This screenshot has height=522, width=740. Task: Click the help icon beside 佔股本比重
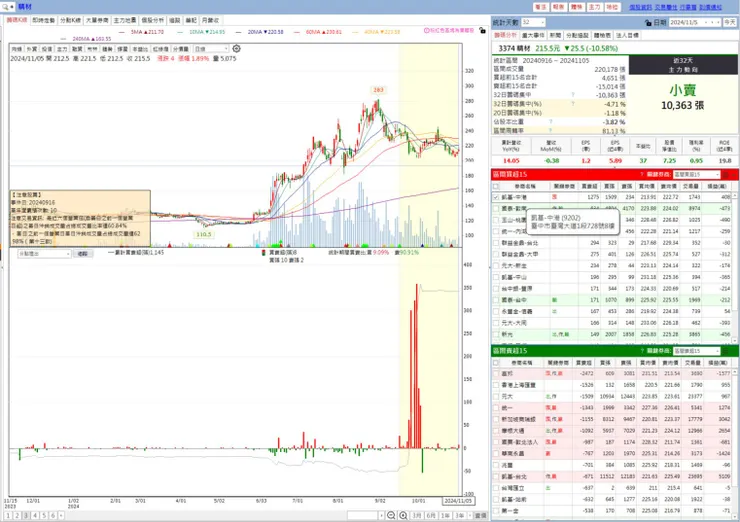[x=551, y=122]
